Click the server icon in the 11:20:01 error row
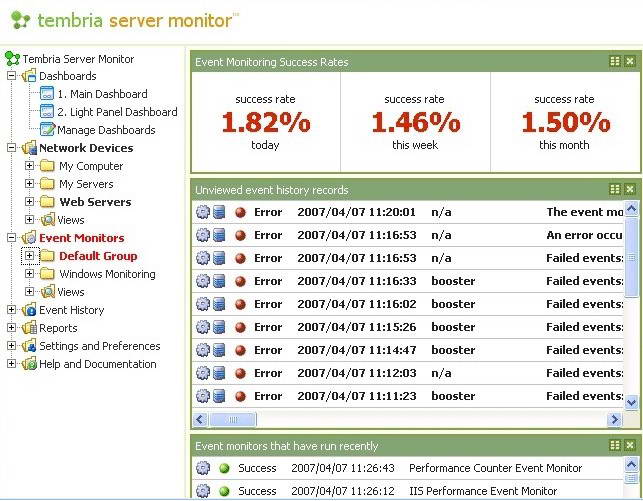Screen dimensions: 643x501 (219, 212)
